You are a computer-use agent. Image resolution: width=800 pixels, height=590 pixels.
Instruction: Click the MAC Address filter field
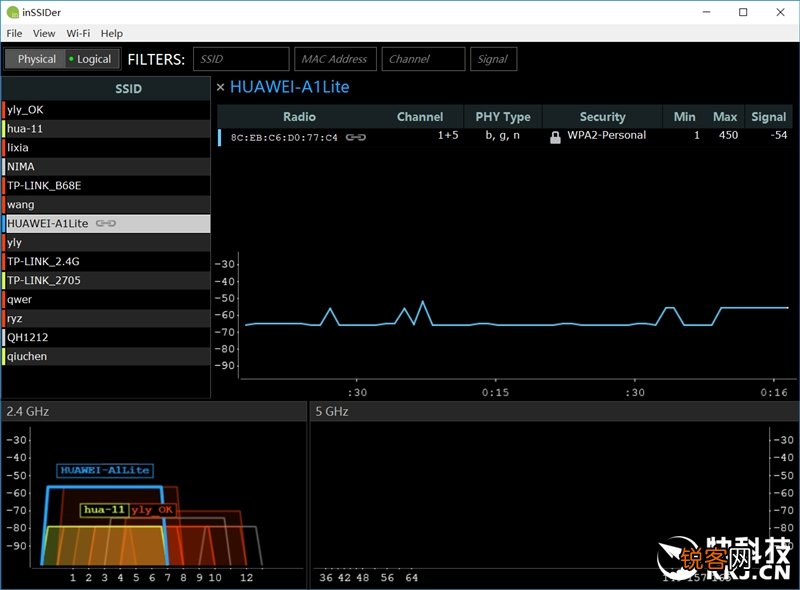point(335,59)
